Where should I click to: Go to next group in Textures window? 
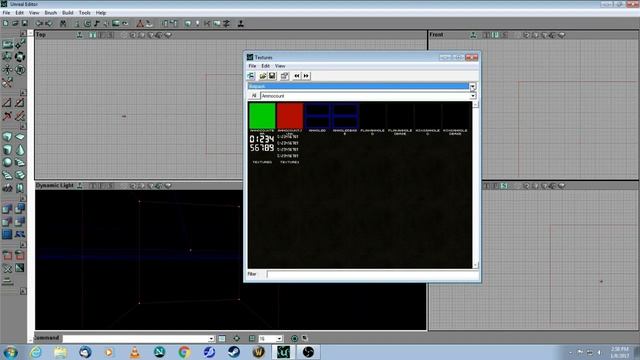[x=306, y=76]
